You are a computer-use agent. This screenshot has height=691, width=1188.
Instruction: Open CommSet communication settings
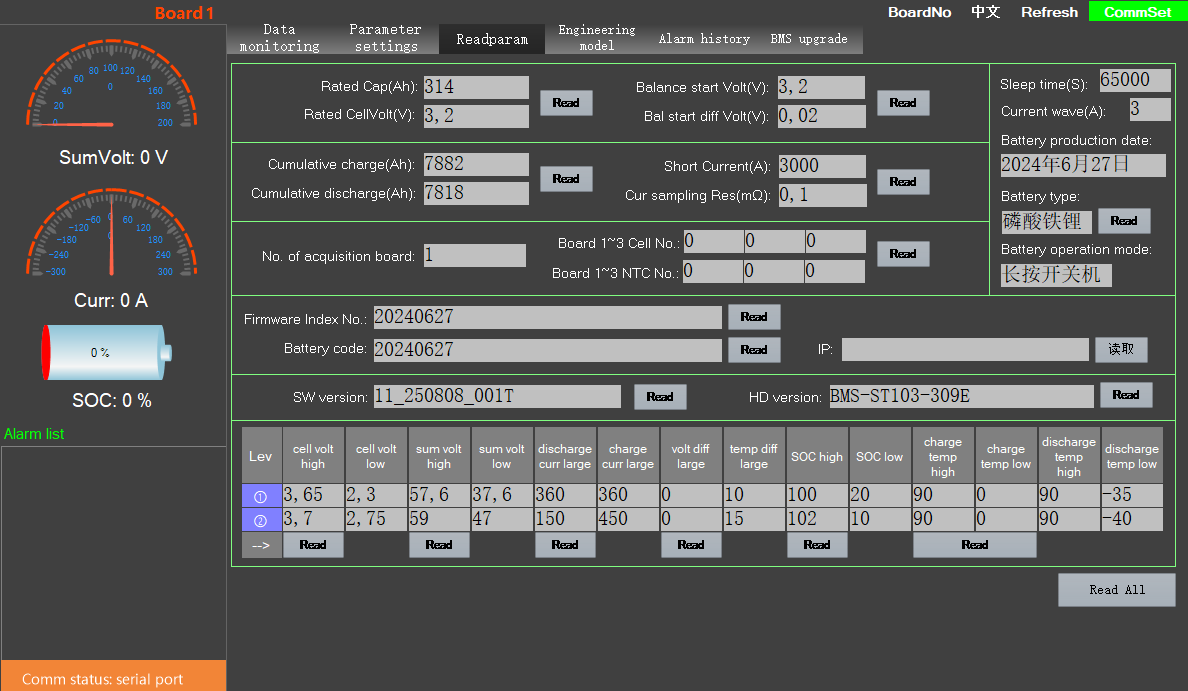(1138, 12)
